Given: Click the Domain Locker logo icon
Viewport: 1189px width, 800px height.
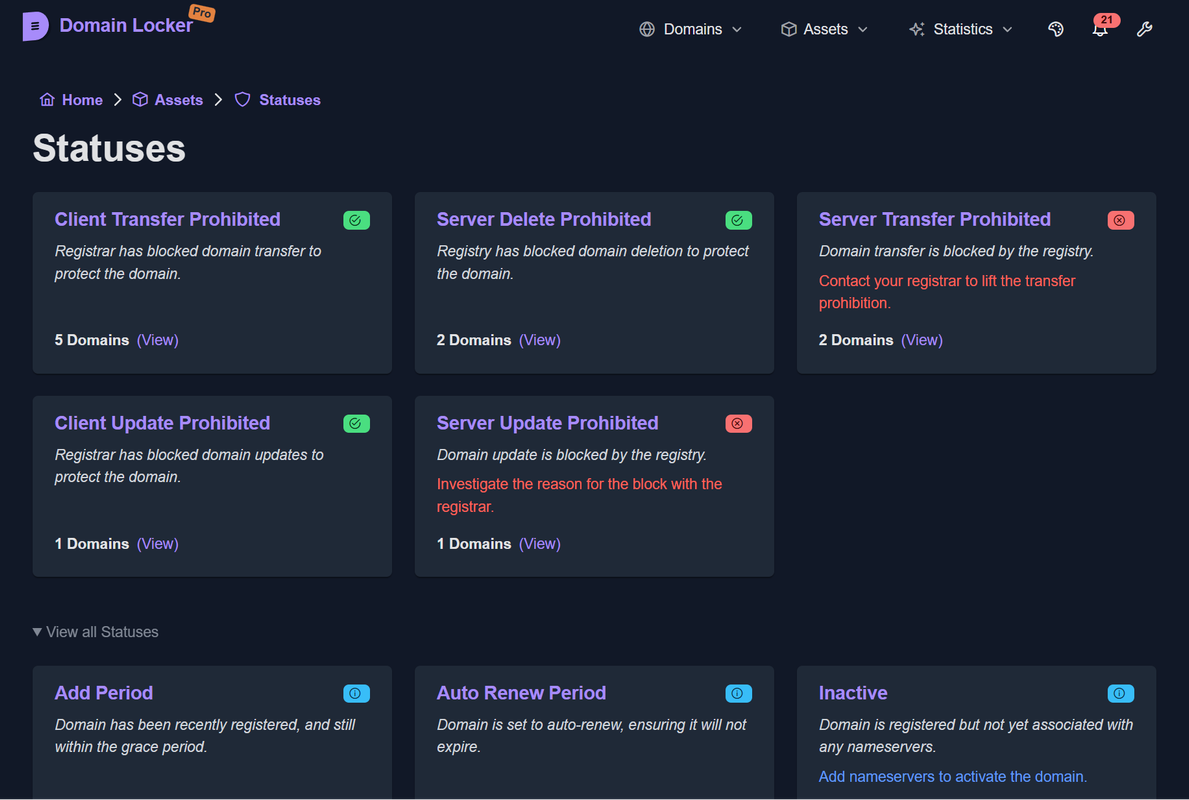Looking at the screenshot, I should coord(35,26).
